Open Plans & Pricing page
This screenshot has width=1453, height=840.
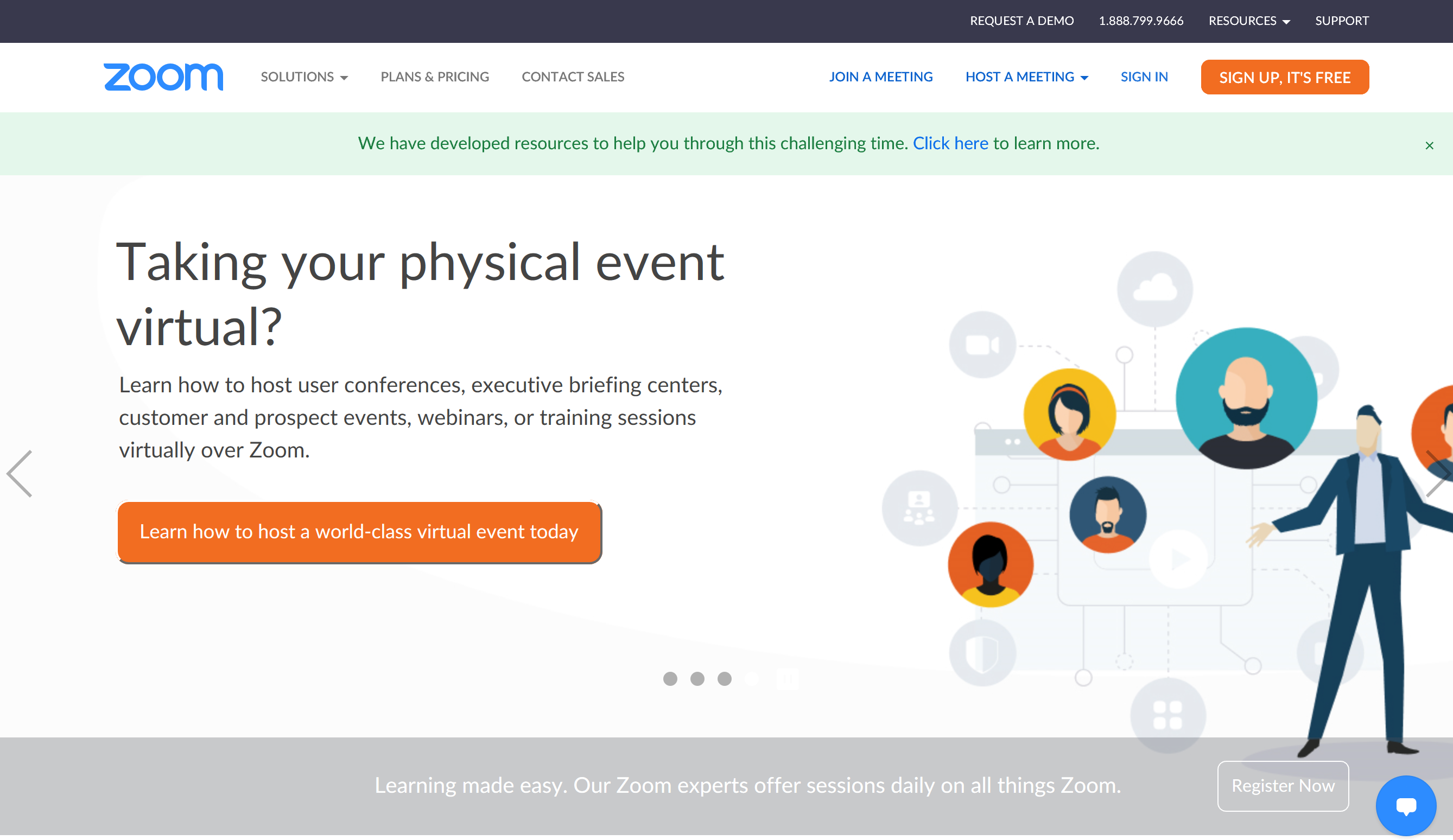435,77
